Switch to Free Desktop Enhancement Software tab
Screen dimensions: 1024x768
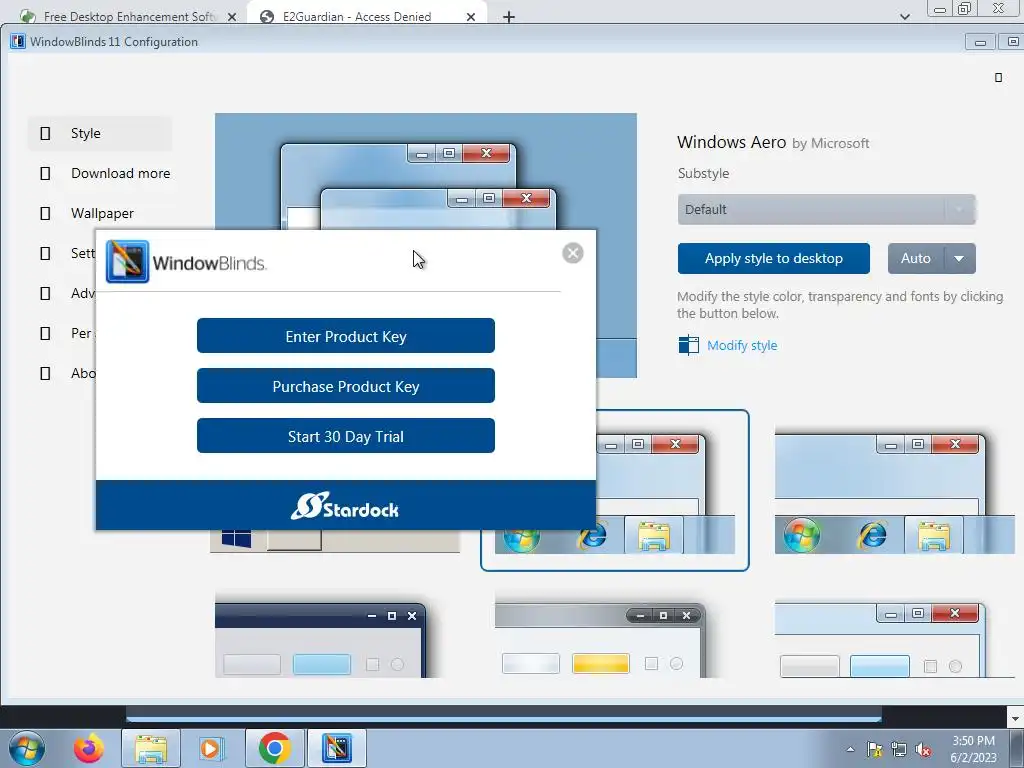tap(129, 16)
